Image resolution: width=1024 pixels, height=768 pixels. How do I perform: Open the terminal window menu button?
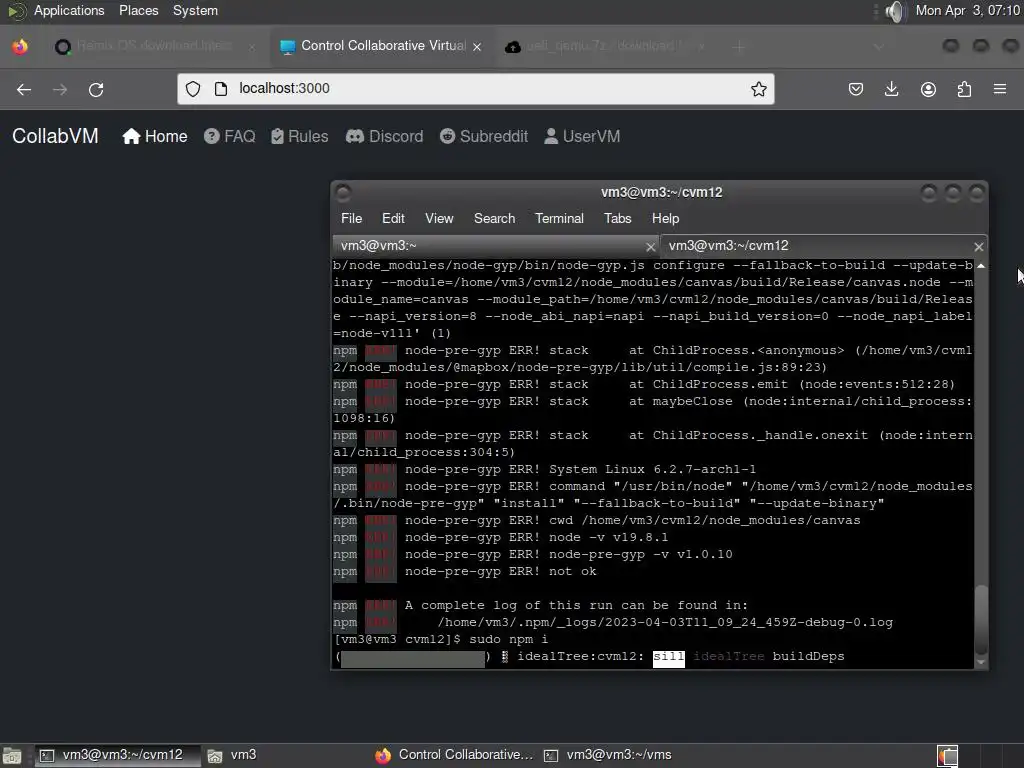click(343, 192)
